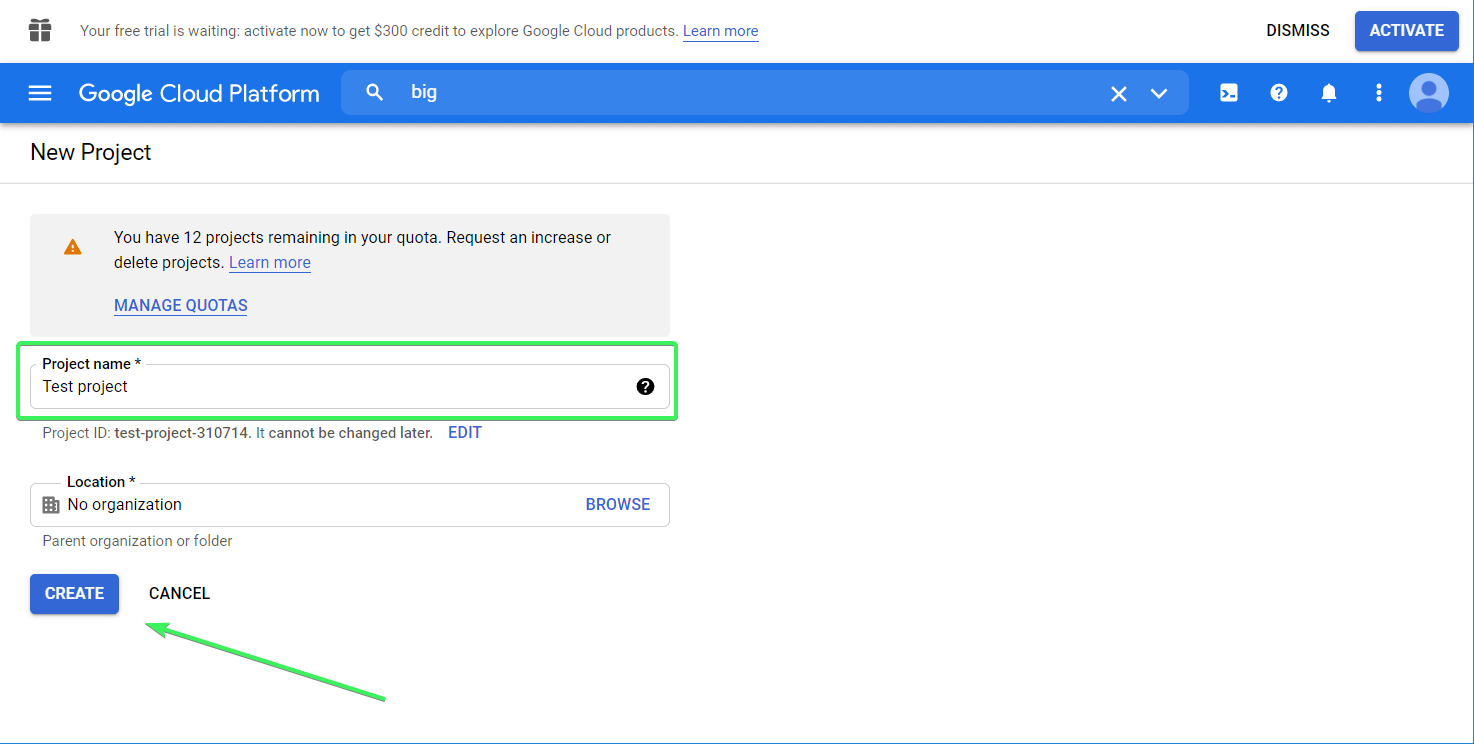1474x744 pixels.
Task: Open the notifications bell
Action: click(1329, 93)
